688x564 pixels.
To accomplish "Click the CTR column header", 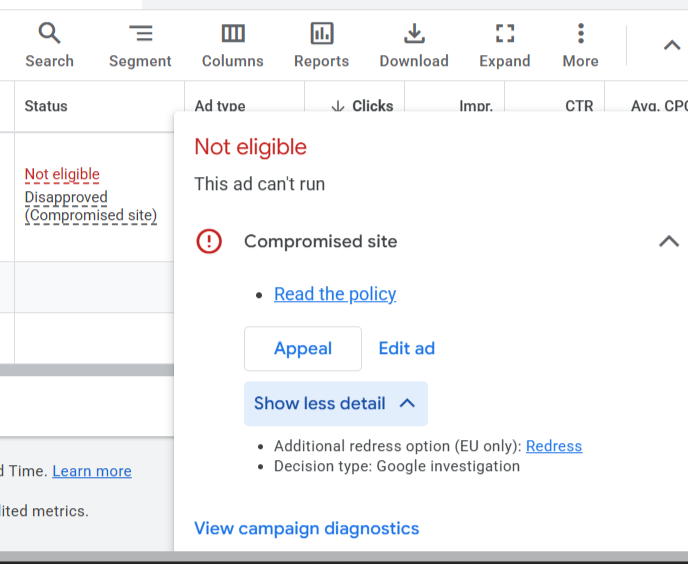I will (579, 106).
